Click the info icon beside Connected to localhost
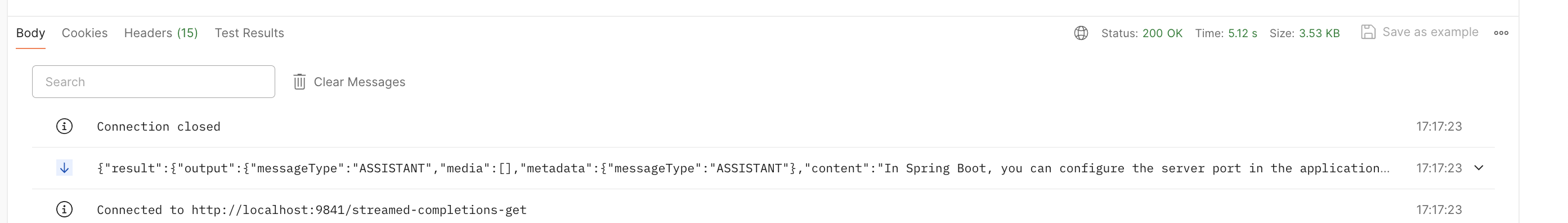1568x223 pixels. pos(65,209)
